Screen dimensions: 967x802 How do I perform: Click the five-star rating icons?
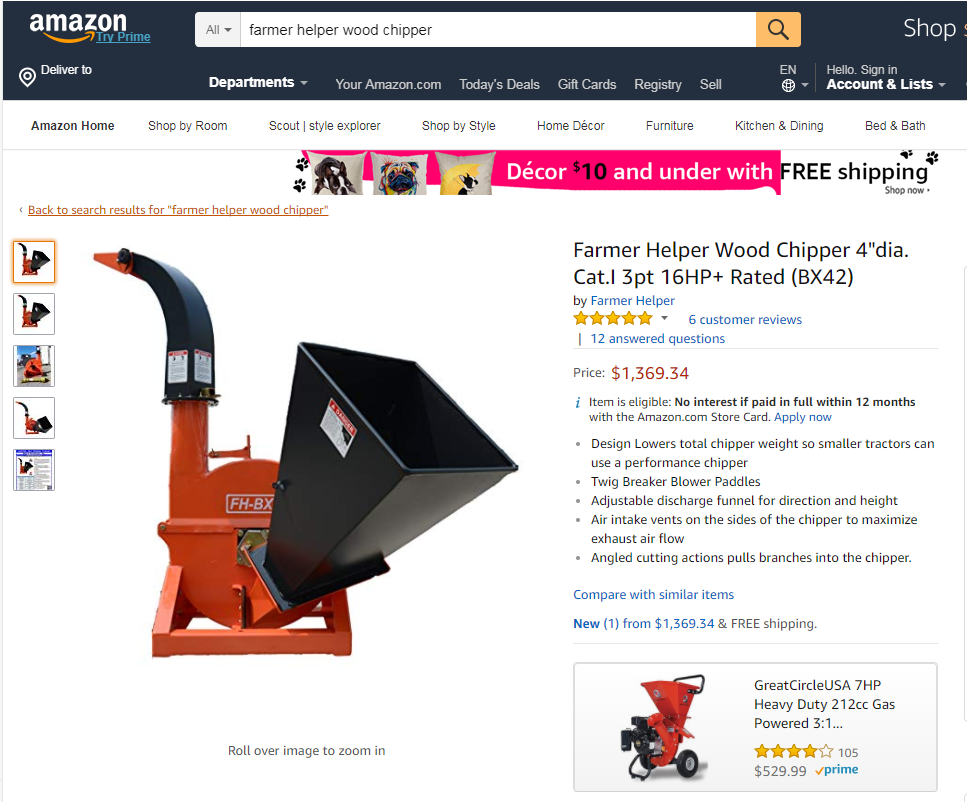(x=612, y=319)
